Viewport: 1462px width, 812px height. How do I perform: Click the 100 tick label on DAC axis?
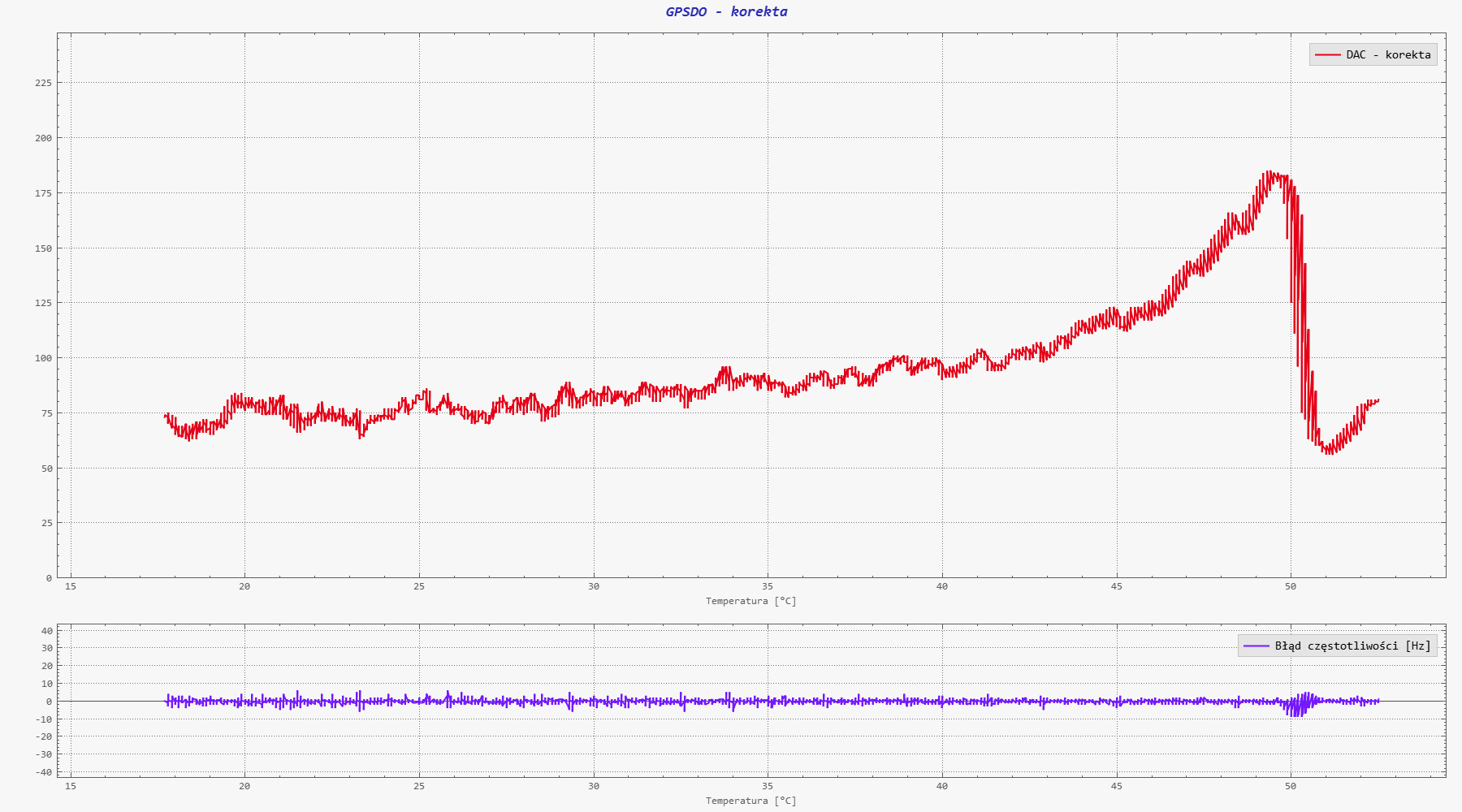tap(43, 358)
